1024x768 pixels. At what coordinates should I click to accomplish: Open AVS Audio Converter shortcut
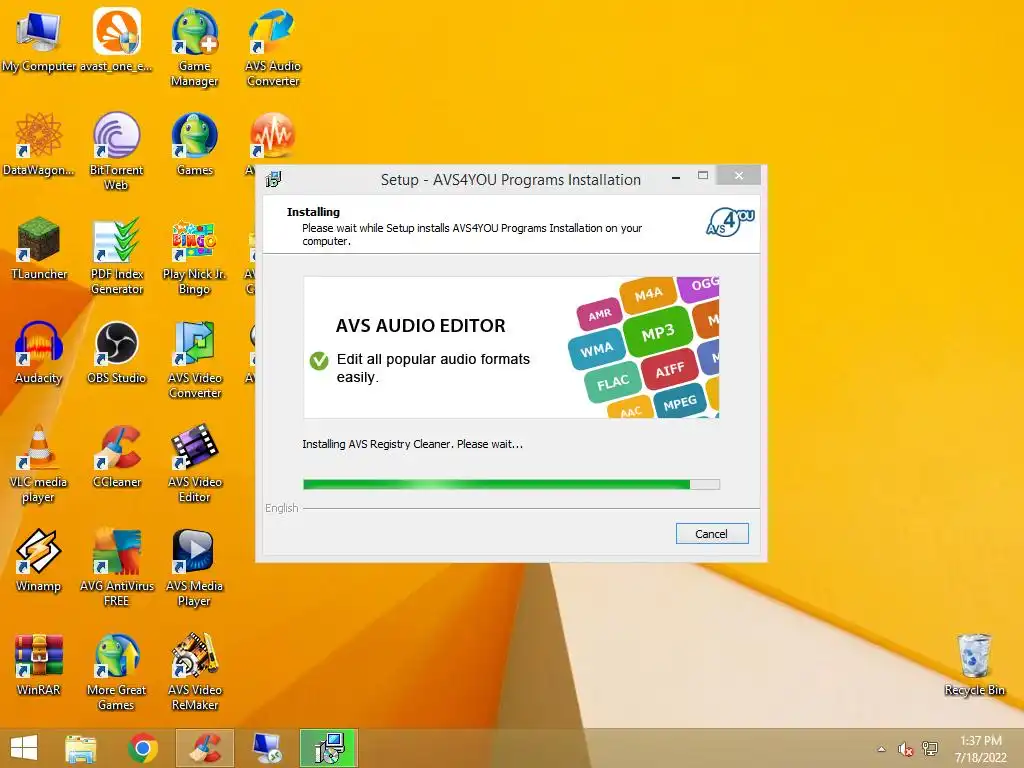point(273,48)
